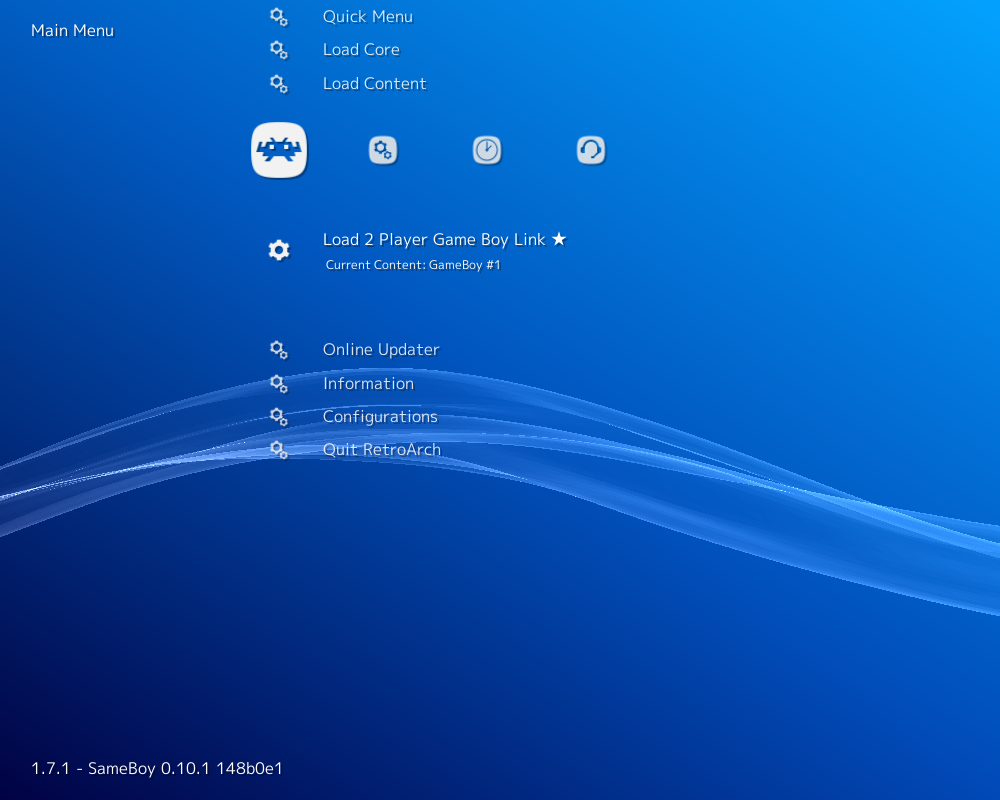Open the Information menu entry
The image size is (1000, 800).
(368, 383)
